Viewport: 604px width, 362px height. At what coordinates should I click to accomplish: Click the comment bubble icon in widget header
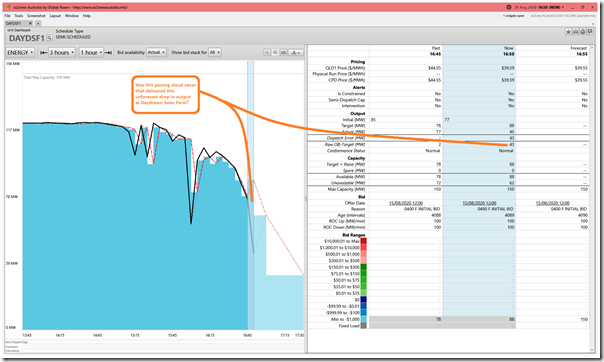pyautogui.click(x=590, y=32)
